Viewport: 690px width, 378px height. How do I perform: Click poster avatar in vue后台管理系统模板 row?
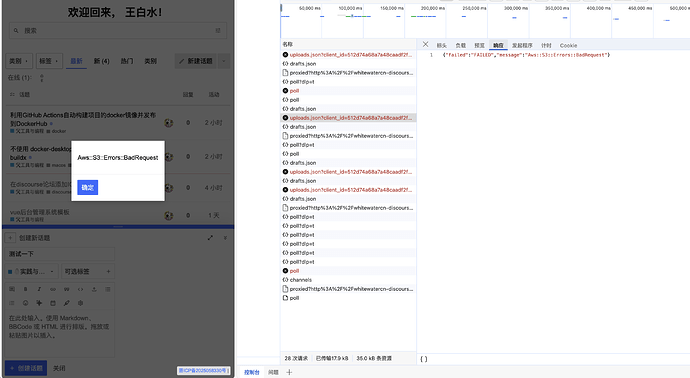(169, 216)
